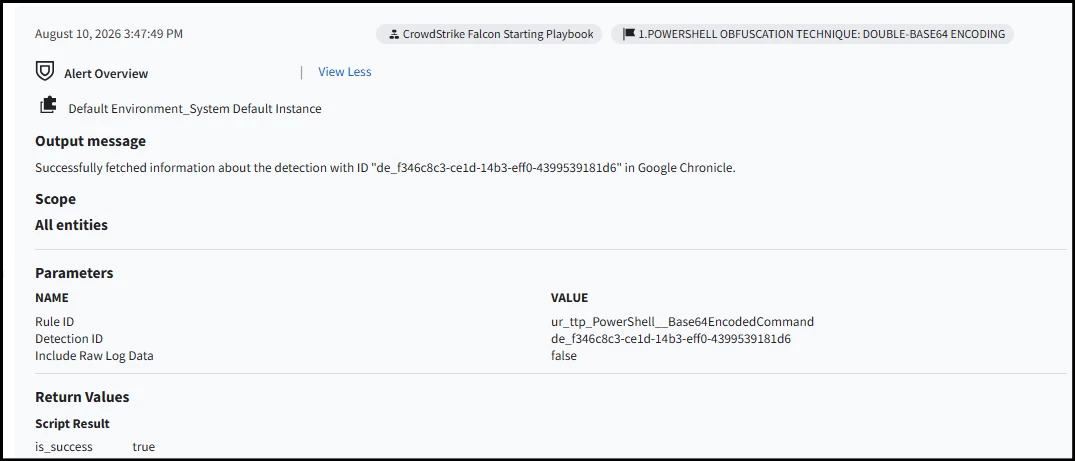Click Default Environment_System Default Instance label
The width and height of the screenshot is (1075, 461).
(195, 108)
